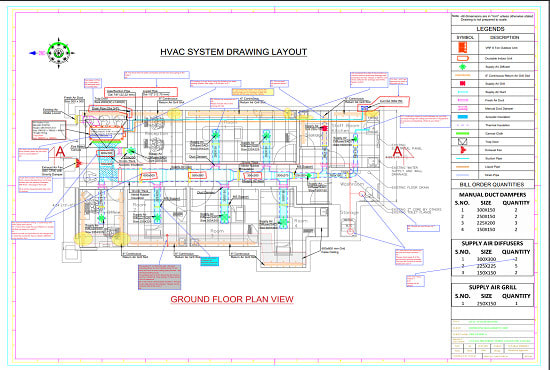Click the cyan suction pipe legend line

(463, 159)
